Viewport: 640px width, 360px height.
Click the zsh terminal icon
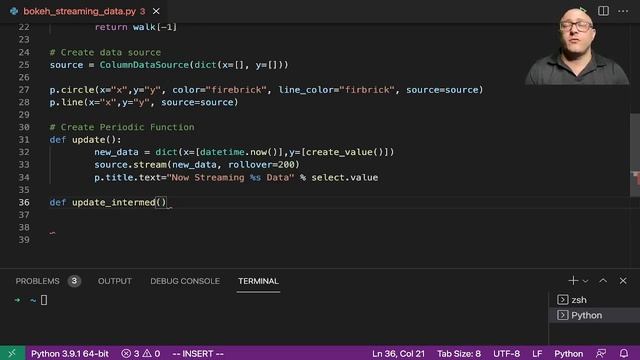(x=562, y=300)
